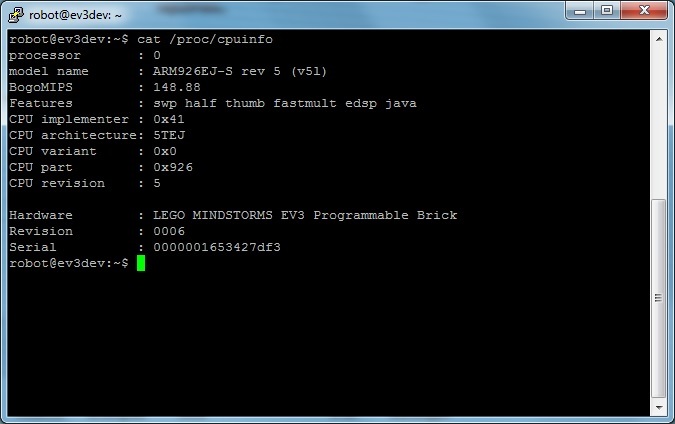
Task: Click the scrollbar up arrow
Action: pos(658,39)
